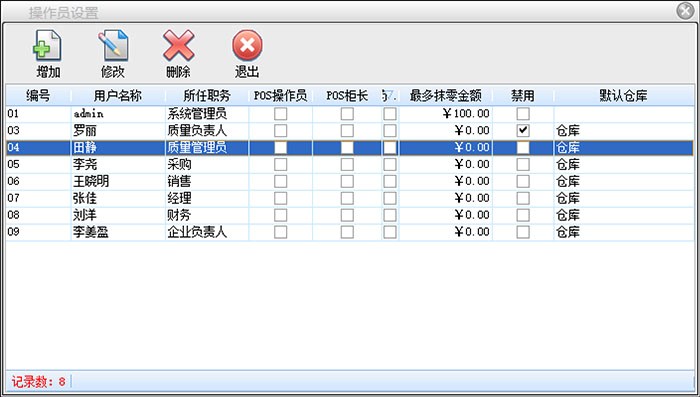Toggle POS操作员 checkbox for 刘洋
This screenshot has height=397, width=700.
pos(280,215)
